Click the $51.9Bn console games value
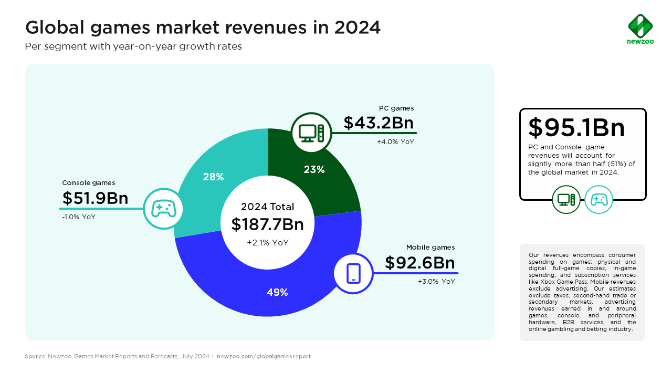 [x=95, y=198]
